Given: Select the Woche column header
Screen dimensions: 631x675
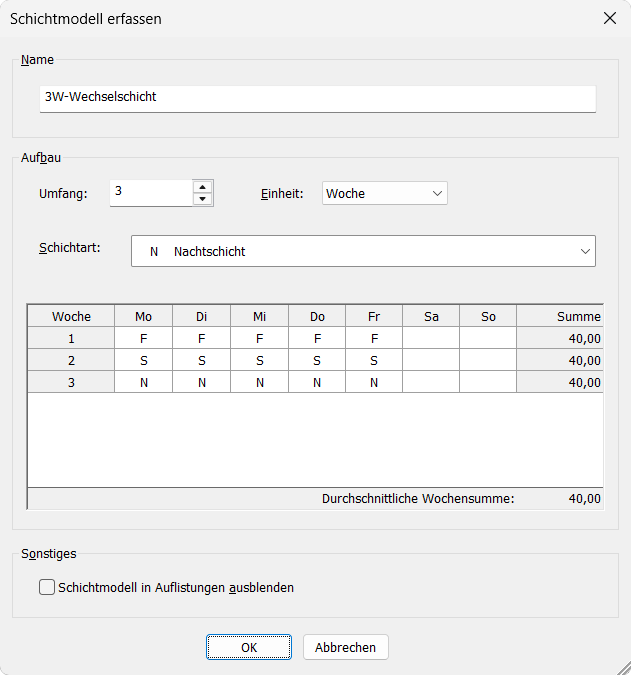Looking at the screenshot, I should pos(71,316).
